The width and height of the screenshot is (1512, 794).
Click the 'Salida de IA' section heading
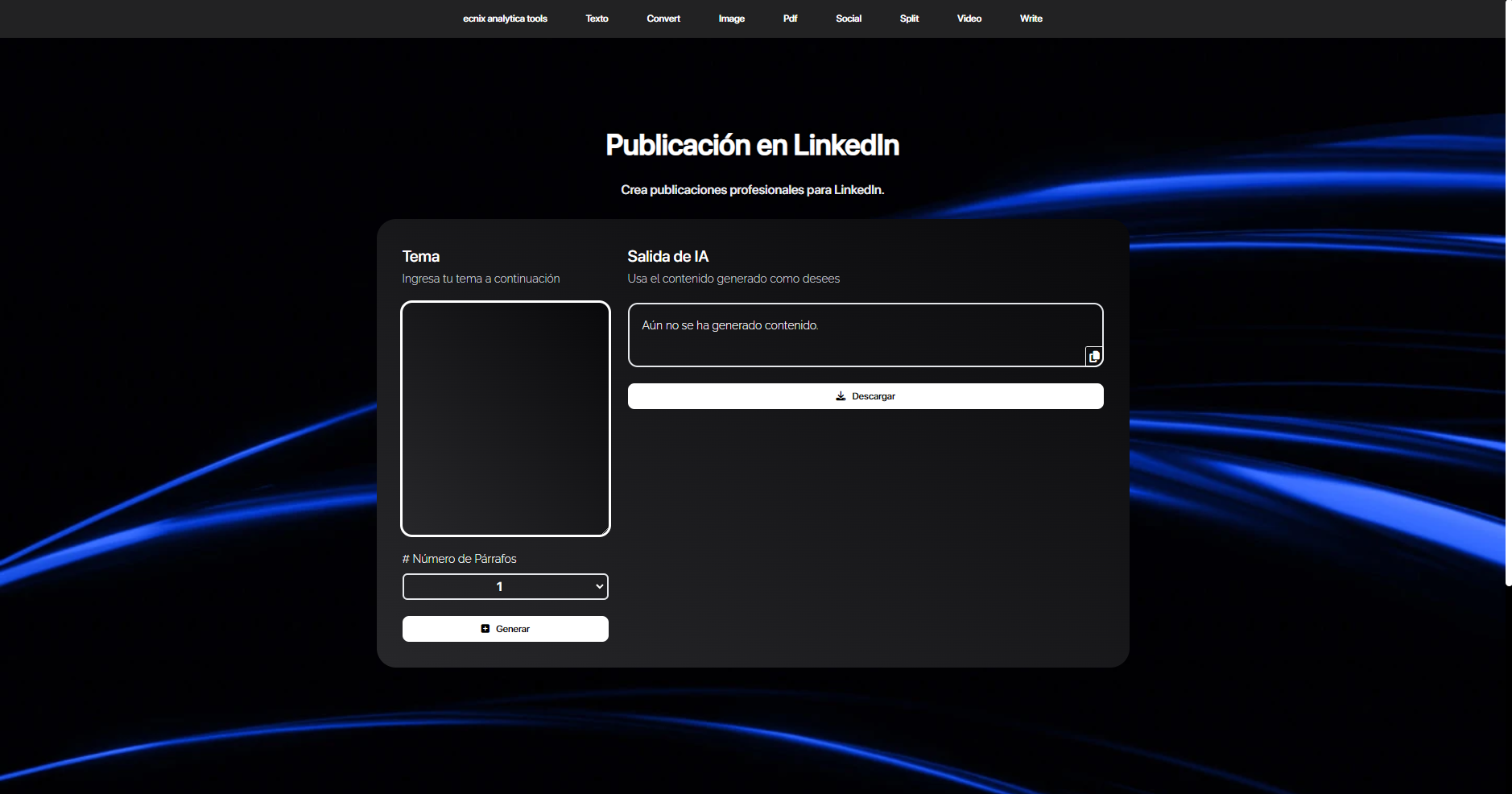668,256
